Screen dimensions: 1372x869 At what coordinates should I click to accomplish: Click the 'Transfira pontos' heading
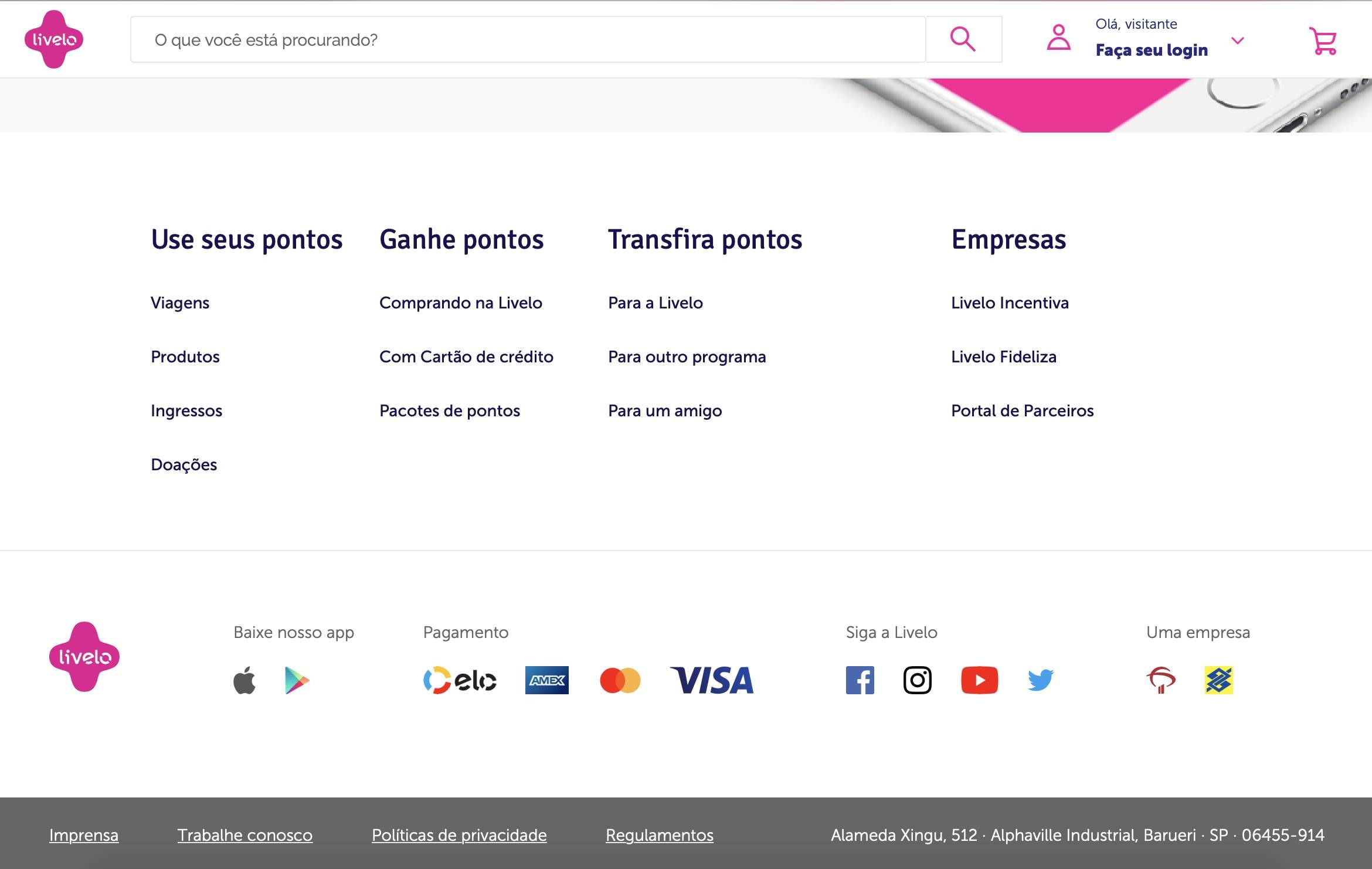(x=705, y=240)
